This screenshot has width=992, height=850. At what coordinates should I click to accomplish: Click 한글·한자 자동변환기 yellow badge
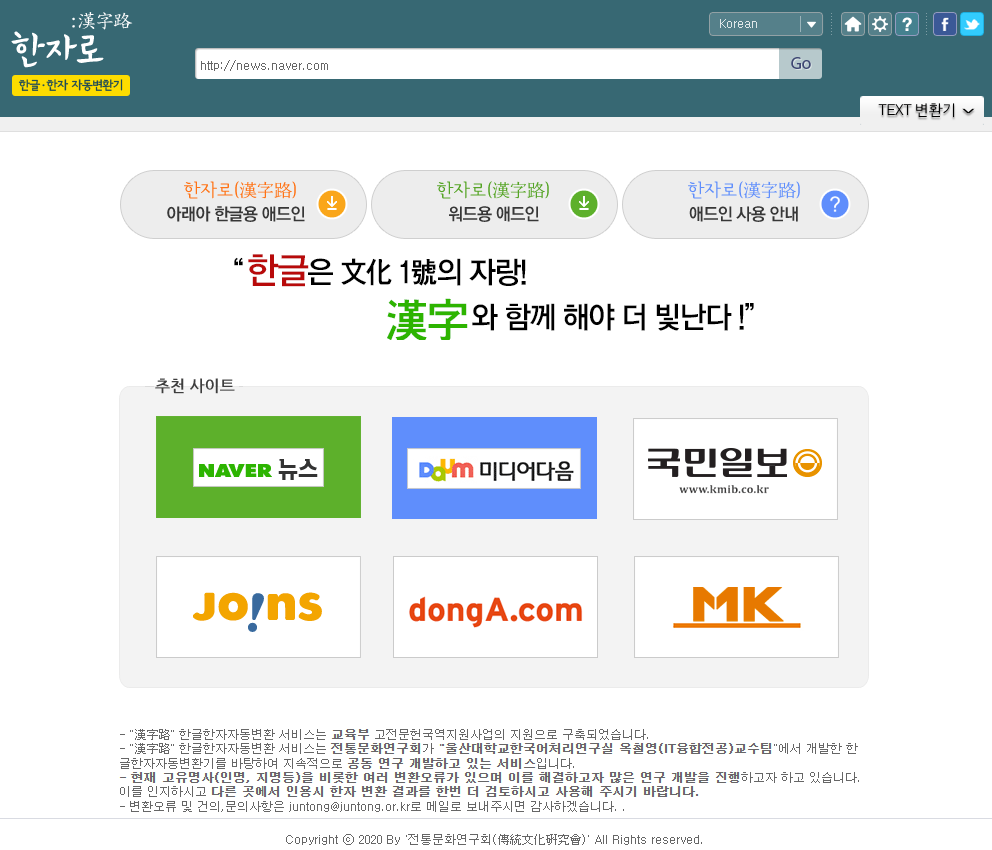point(71,85)
